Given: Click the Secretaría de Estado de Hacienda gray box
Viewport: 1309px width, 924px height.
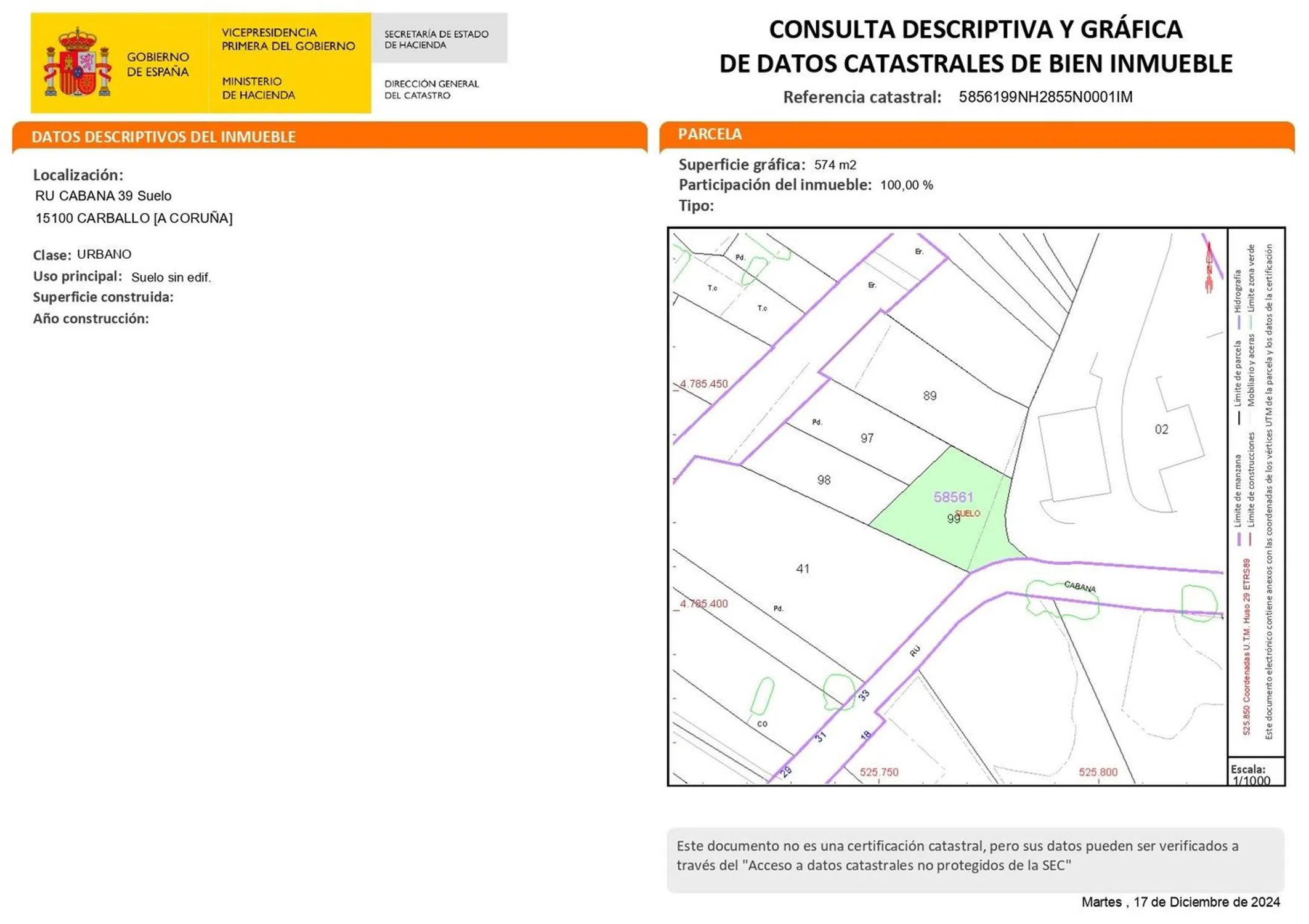Looking at the screenshot, I should (439, 39).
